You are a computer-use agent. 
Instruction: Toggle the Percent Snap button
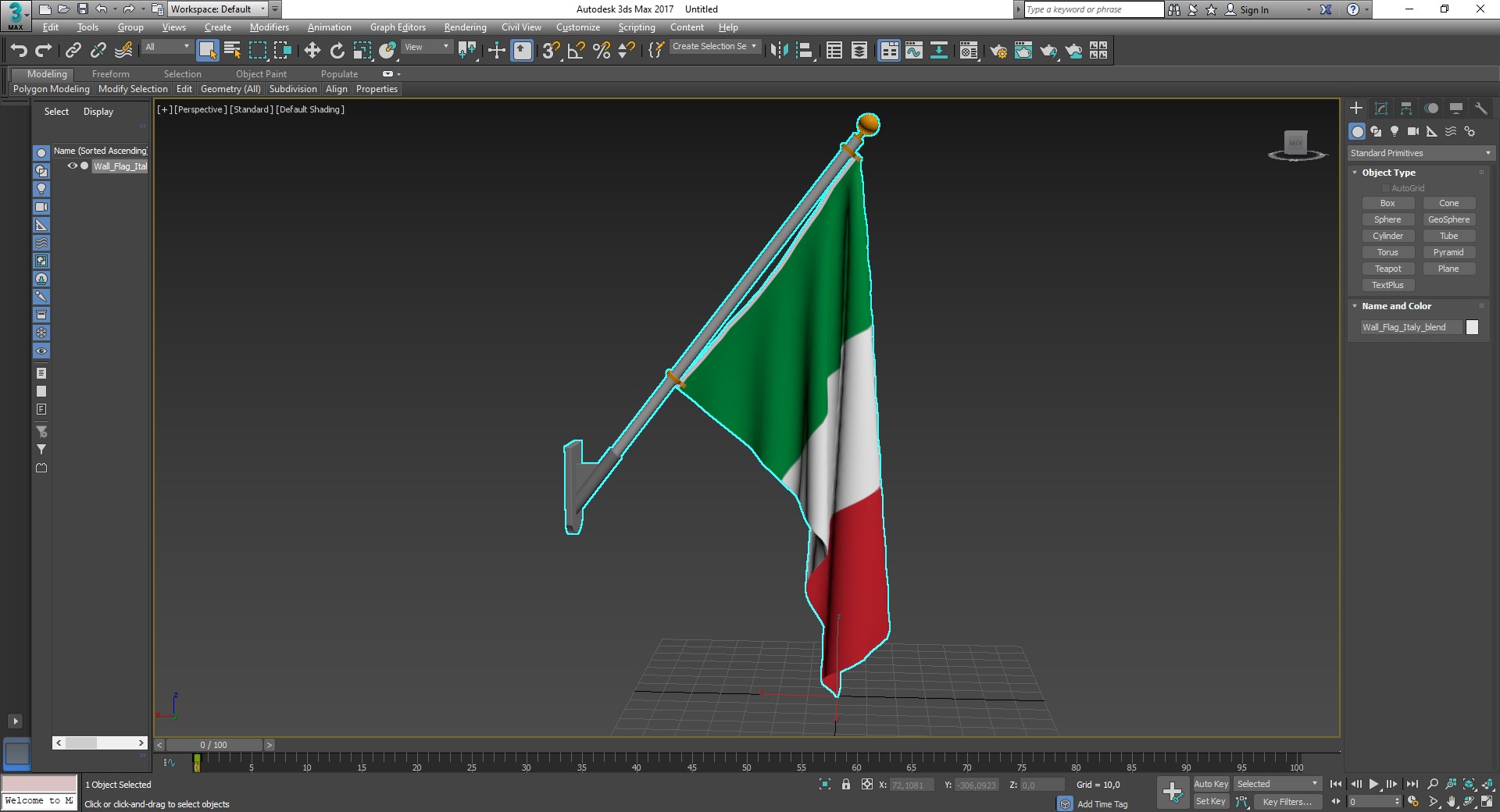[601, 51]
